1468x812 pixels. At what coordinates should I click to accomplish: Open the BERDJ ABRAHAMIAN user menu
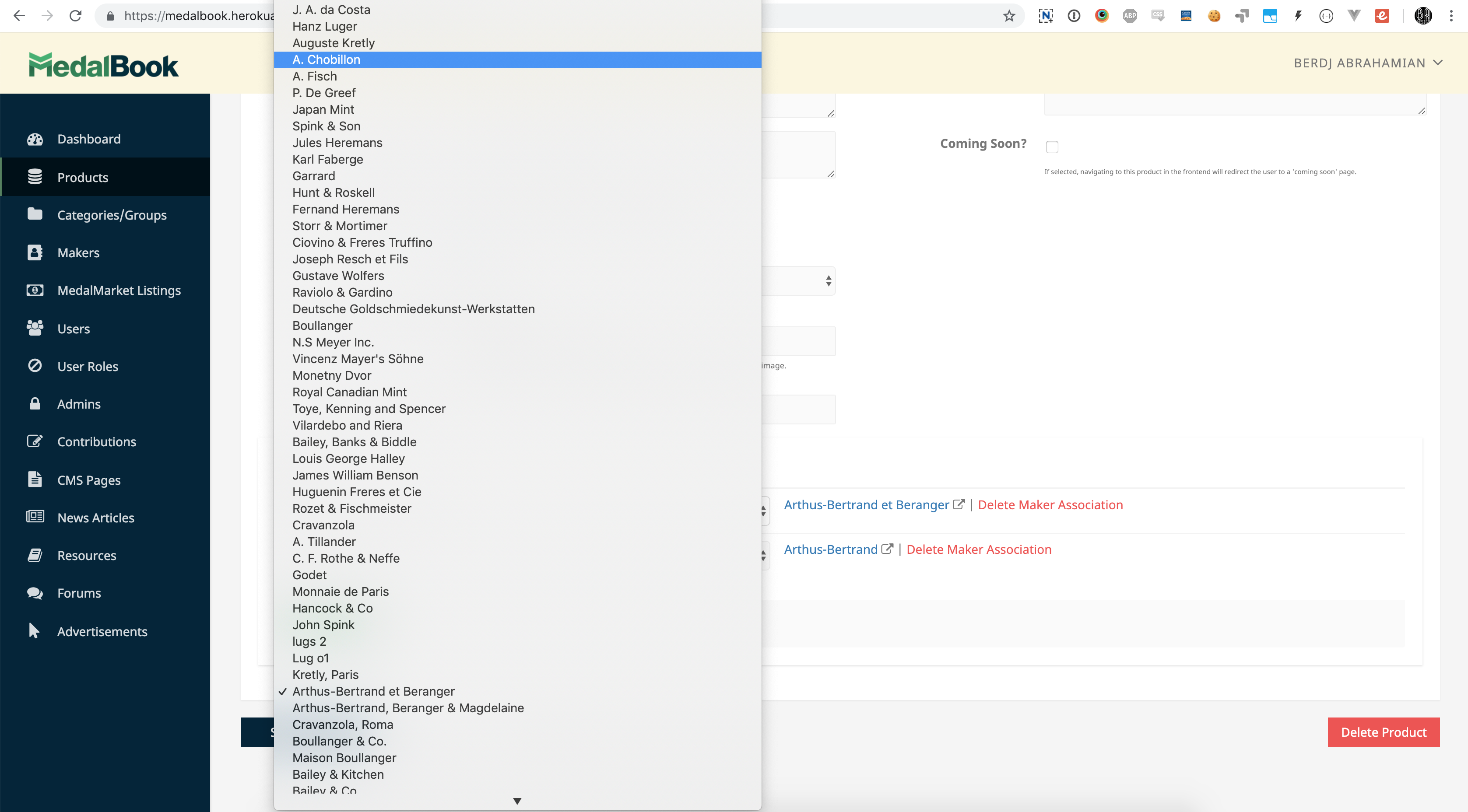tap(1368, 63)
